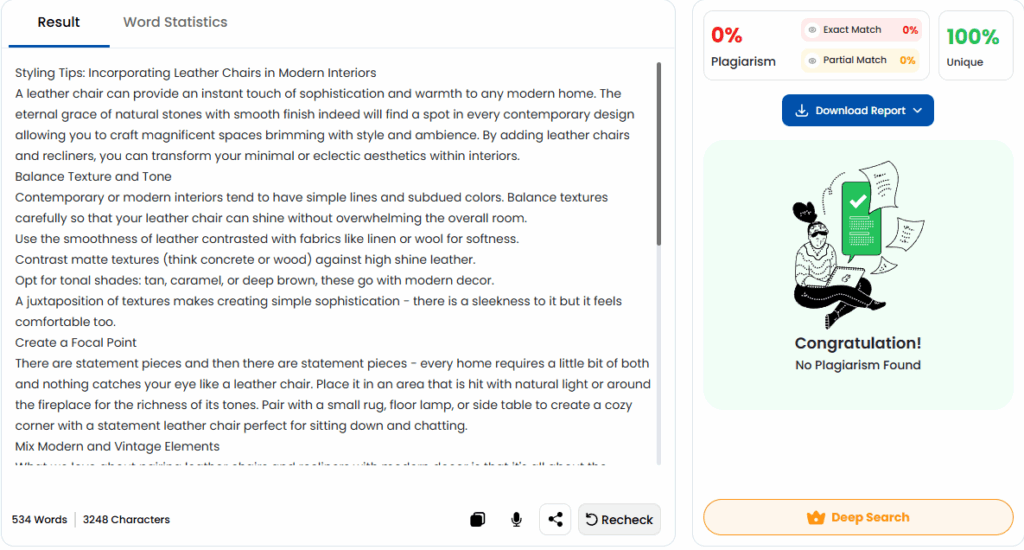This screenshot has height=550, width=1024.
Task: Click the crown icon on Deep Search
Action: 816,518
